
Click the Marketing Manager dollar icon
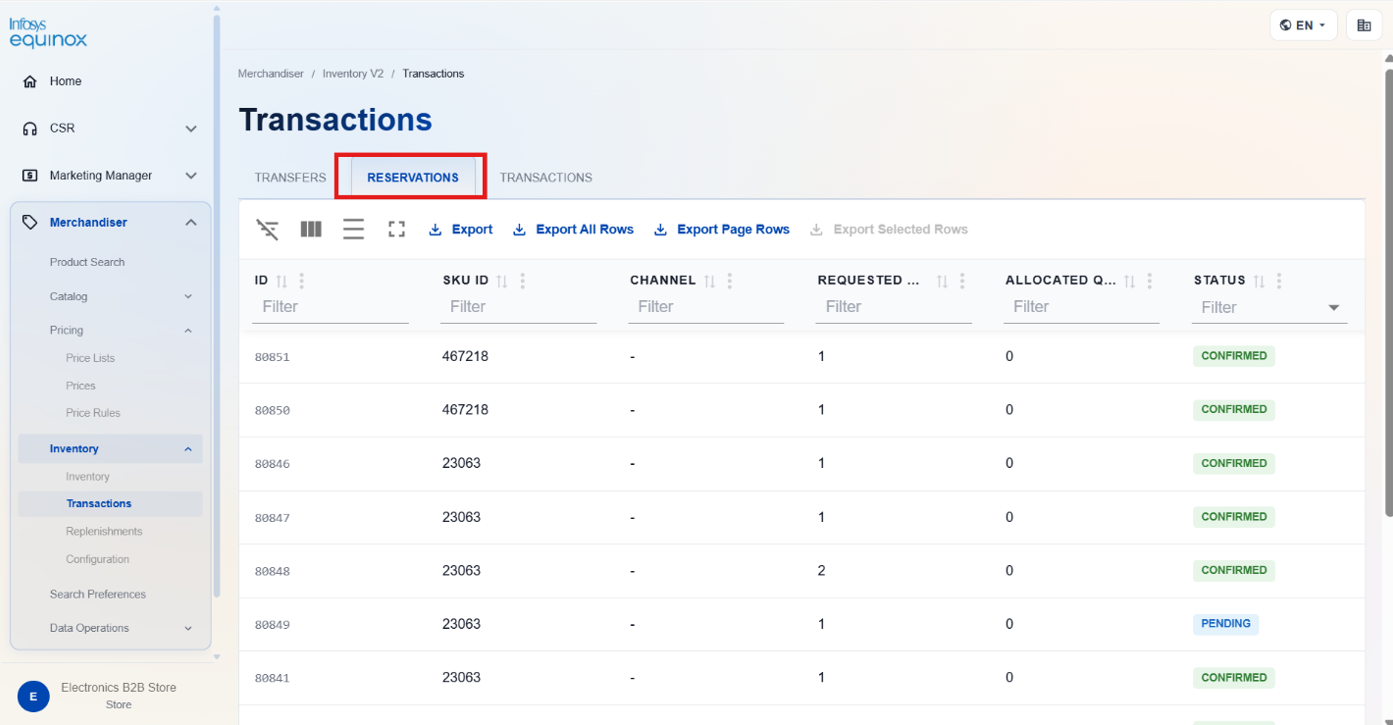(x=30, y=176)
